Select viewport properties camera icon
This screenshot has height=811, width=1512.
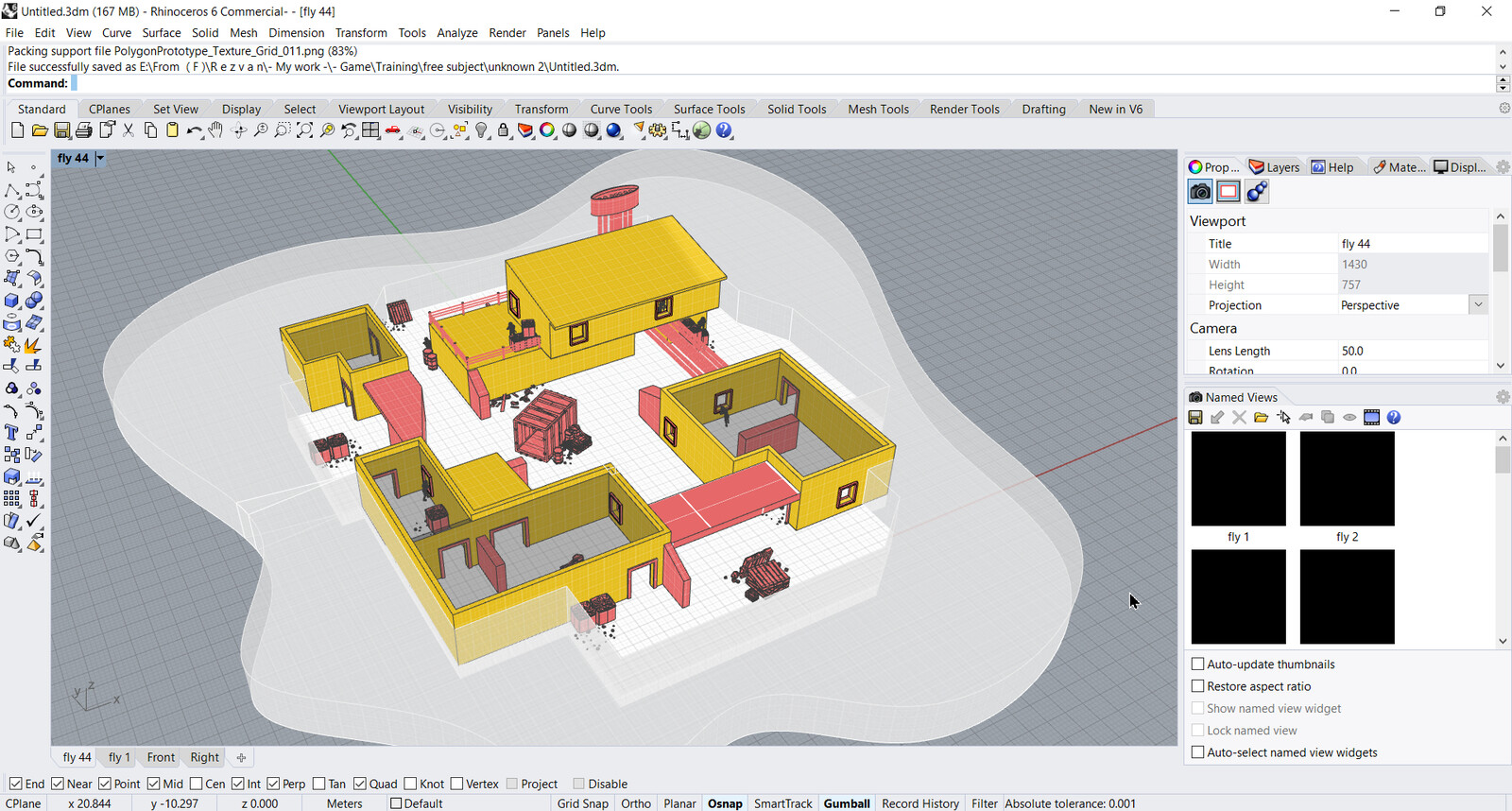[1200, 192]
